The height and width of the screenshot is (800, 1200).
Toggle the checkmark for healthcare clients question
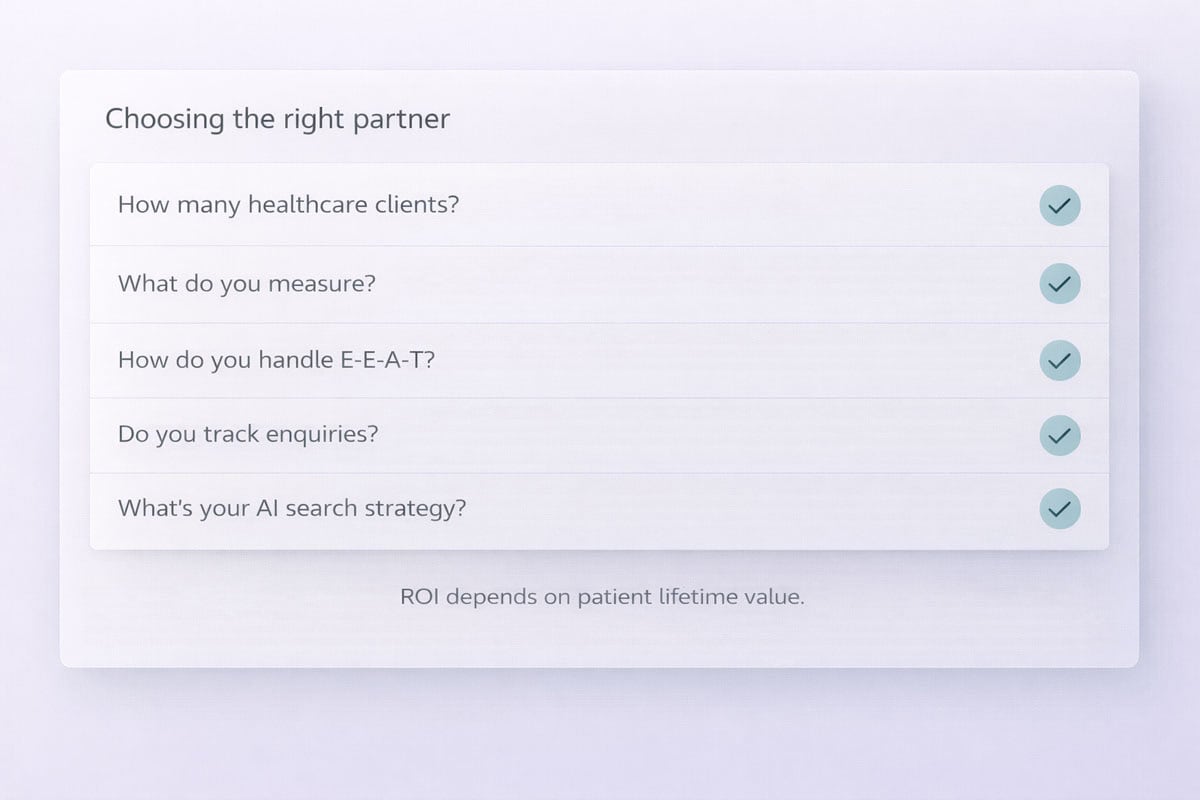pos(1059,206)
